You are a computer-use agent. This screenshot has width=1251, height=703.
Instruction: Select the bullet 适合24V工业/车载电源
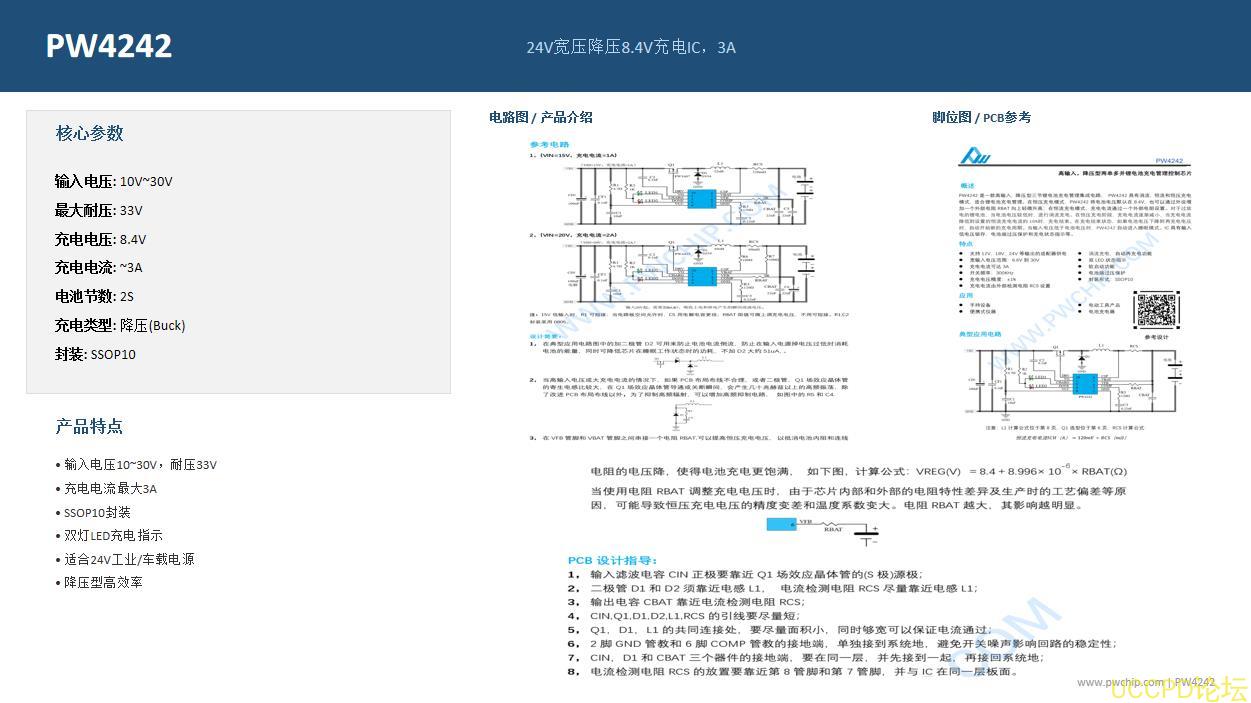[125, 559]
